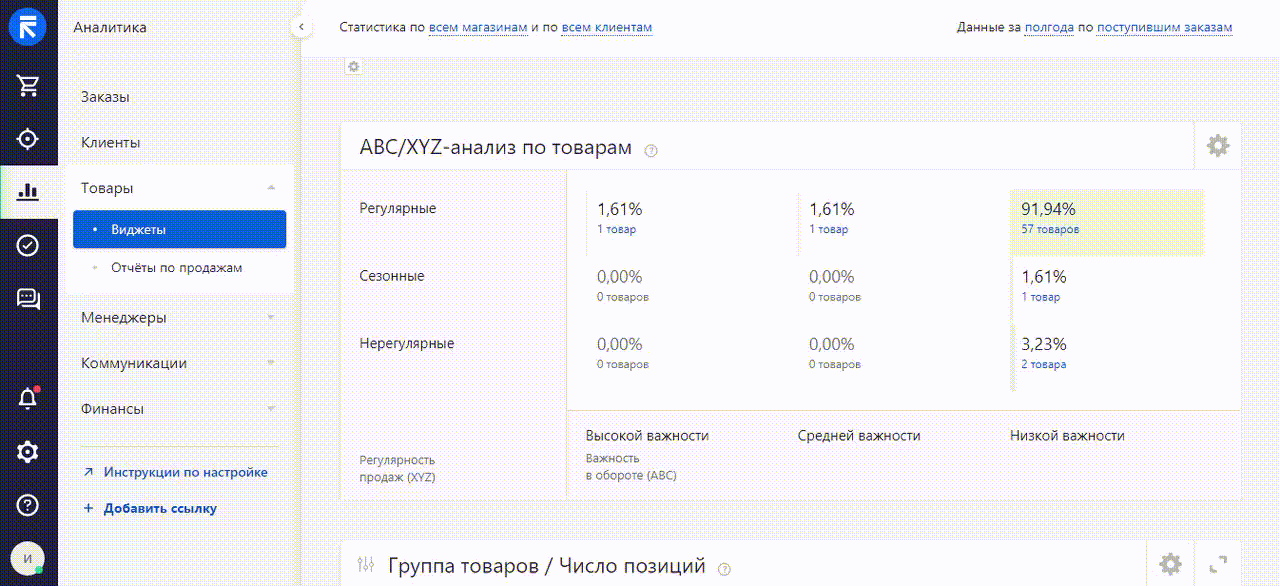Open the notifications bell icon

click(x=28, y=399)
